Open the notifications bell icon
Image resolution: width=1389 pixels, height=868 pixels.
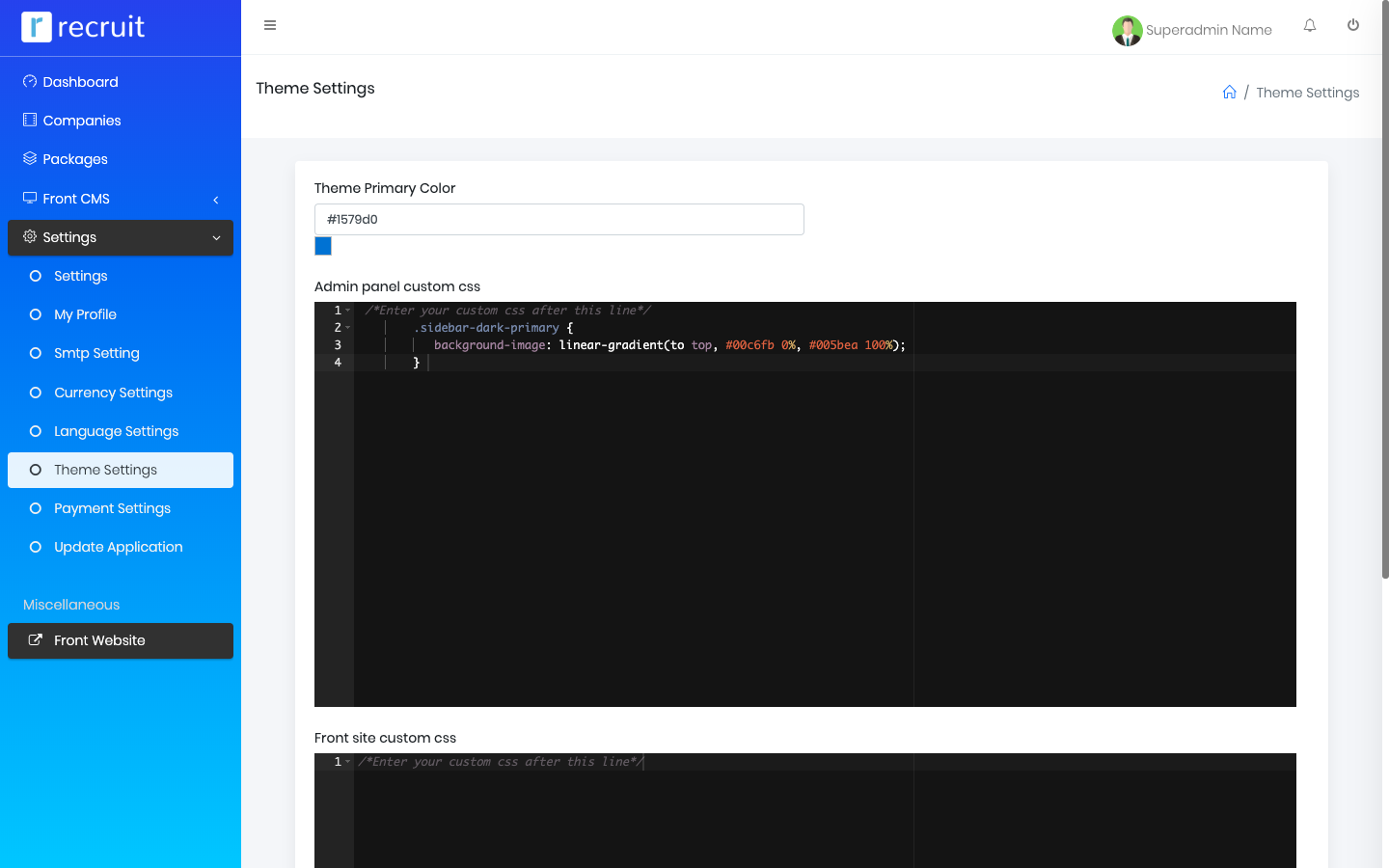point(1310,26)
